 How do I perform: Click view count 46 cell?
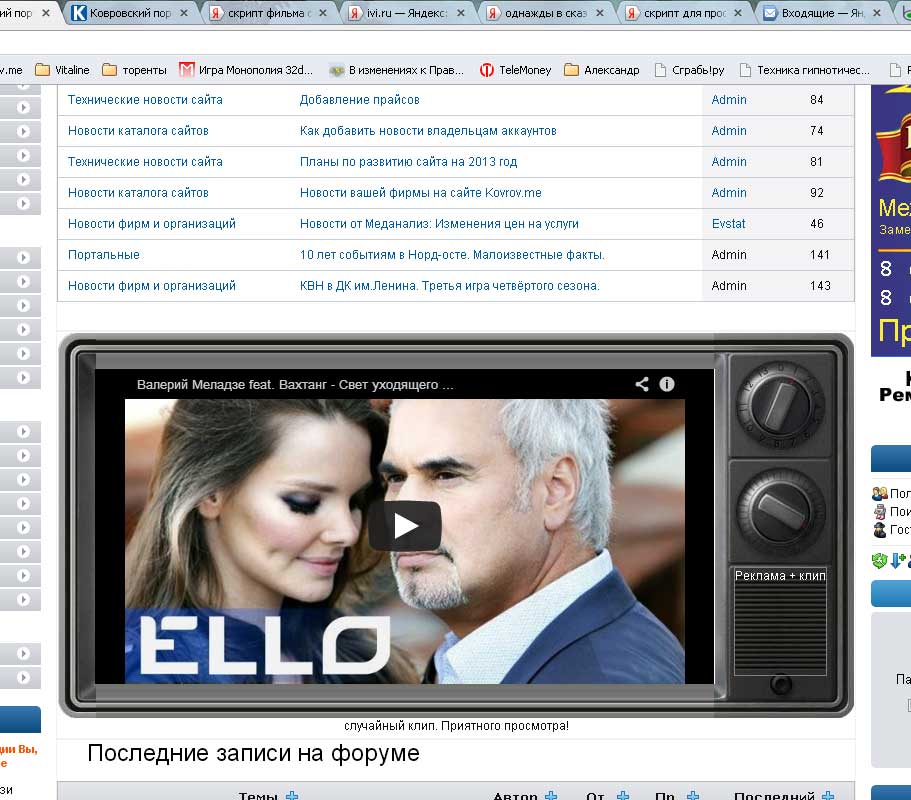[817, 224]
